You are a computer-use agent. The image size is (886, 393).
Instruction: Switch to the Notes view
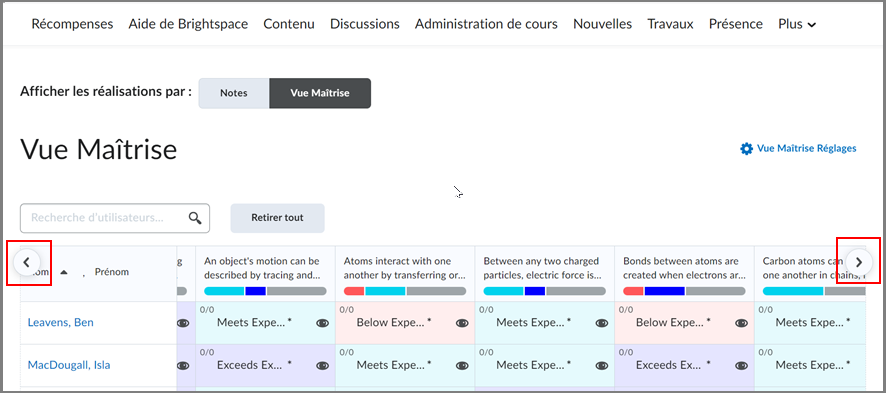(234, 93)
